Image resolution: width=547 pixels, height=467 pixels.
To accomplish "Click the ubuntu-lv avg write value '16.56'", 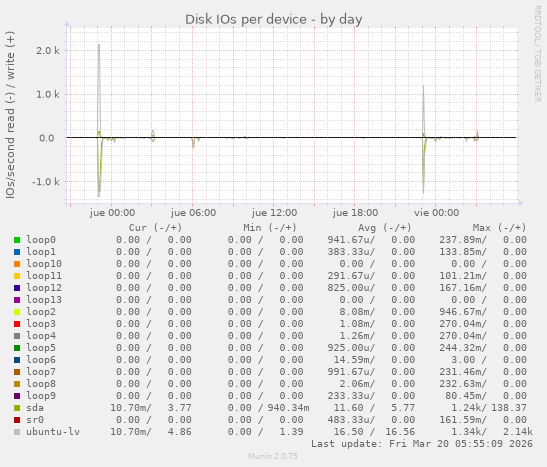I will pos(400,432).
